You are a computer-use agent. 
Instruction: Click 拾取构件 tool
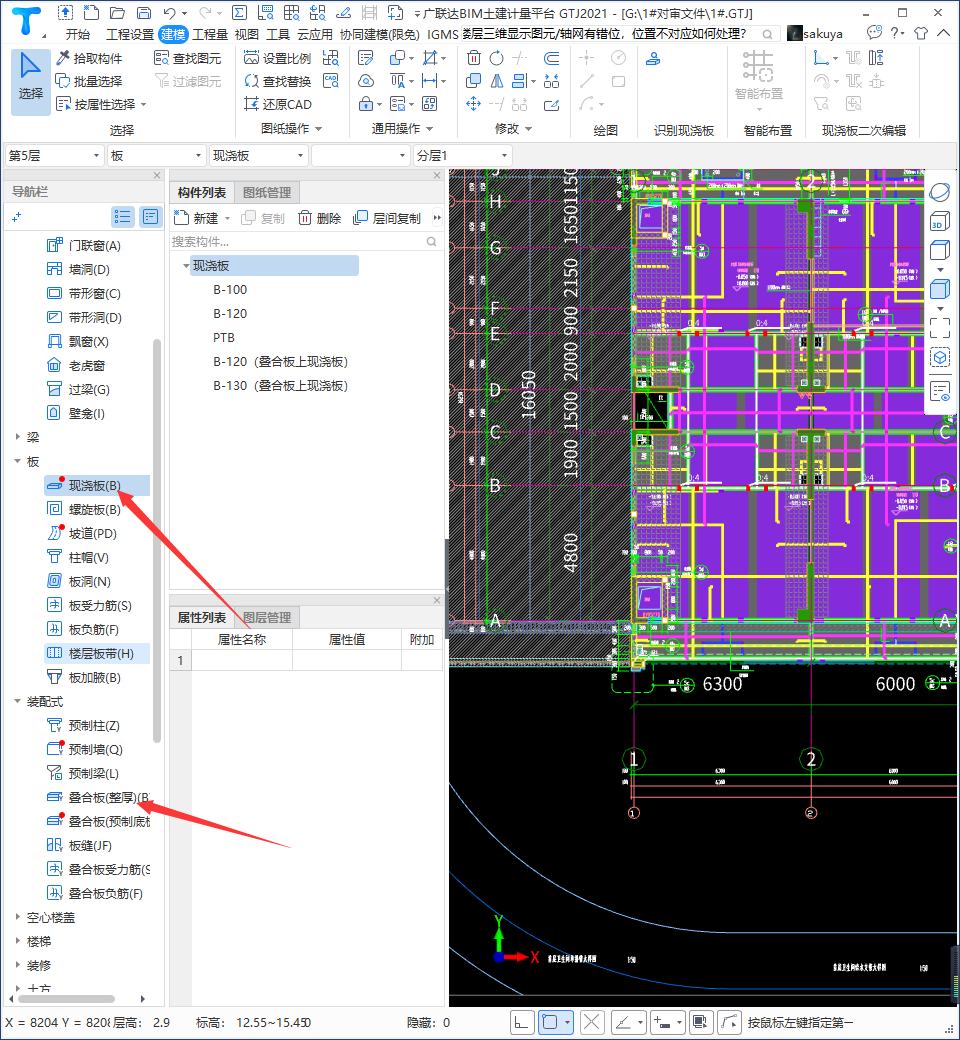pyautogui.click(x=90, y=58)
